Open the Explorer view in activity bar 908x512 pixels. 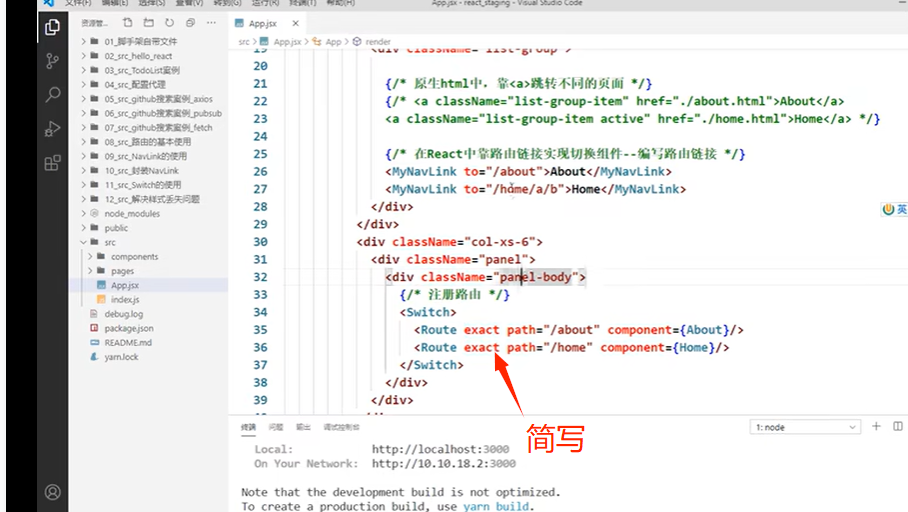pos(52,27)
